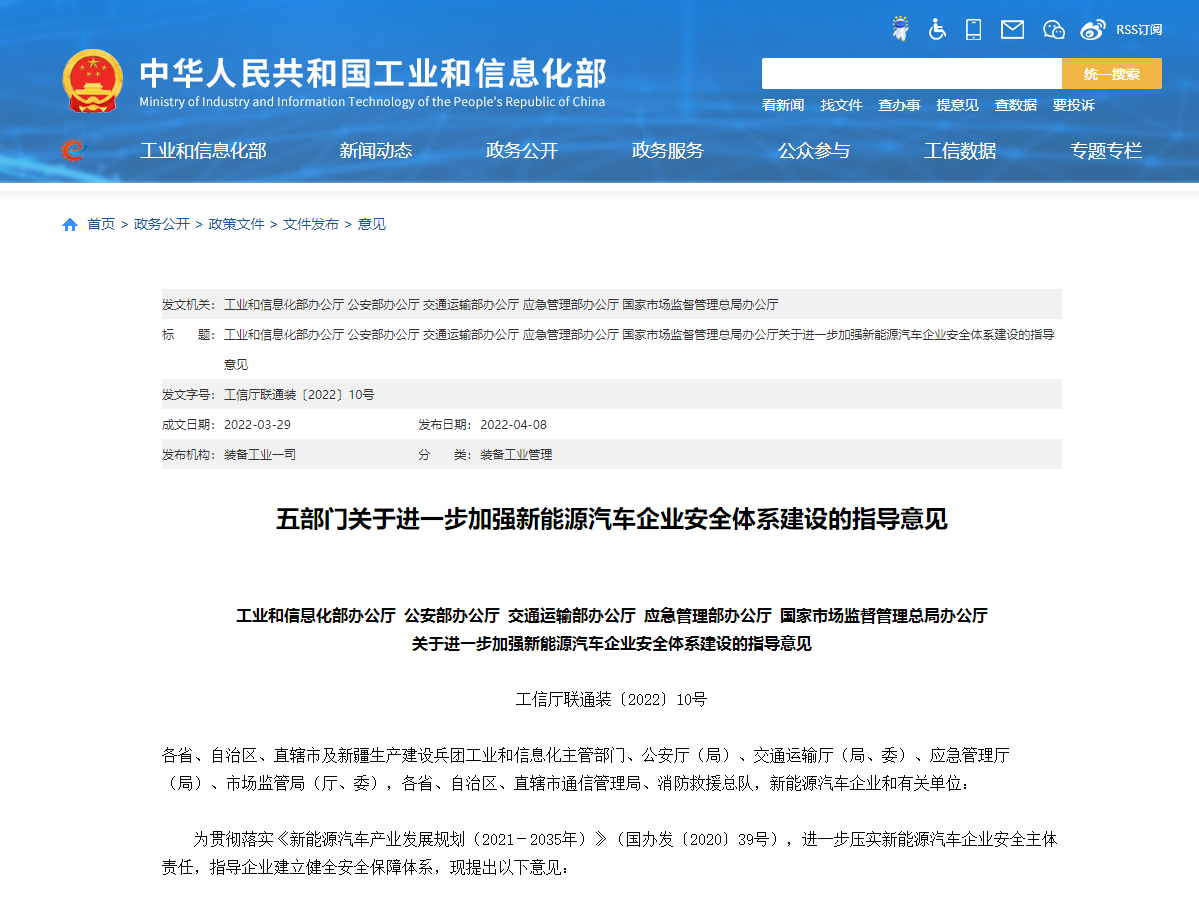
Task: Open 政务服务 navigation menu
Action: pyautogui.click(x=668, y=151)
